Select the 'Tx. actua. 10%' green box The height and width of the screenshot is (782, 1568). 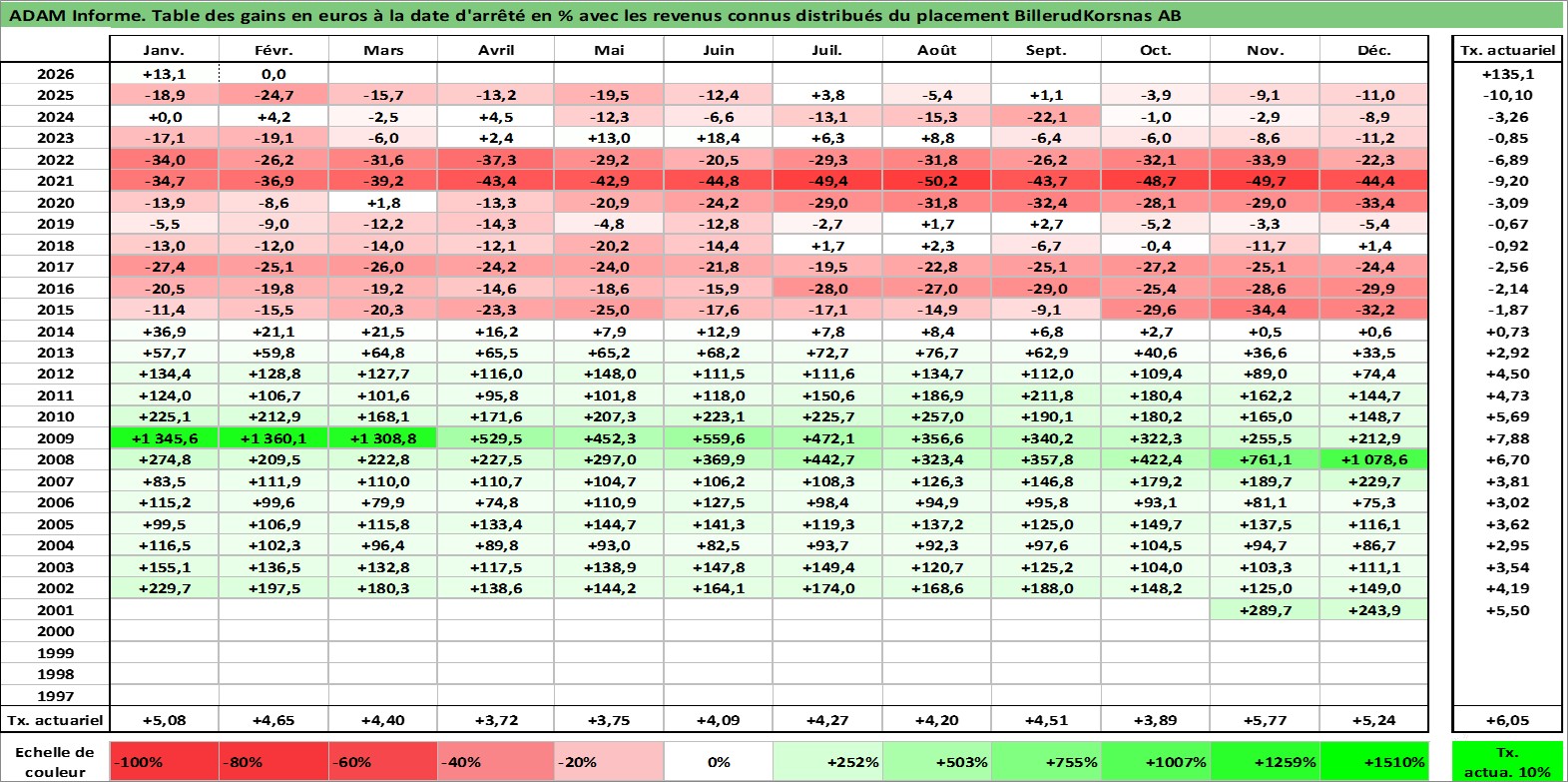[x=1507, y=762]
